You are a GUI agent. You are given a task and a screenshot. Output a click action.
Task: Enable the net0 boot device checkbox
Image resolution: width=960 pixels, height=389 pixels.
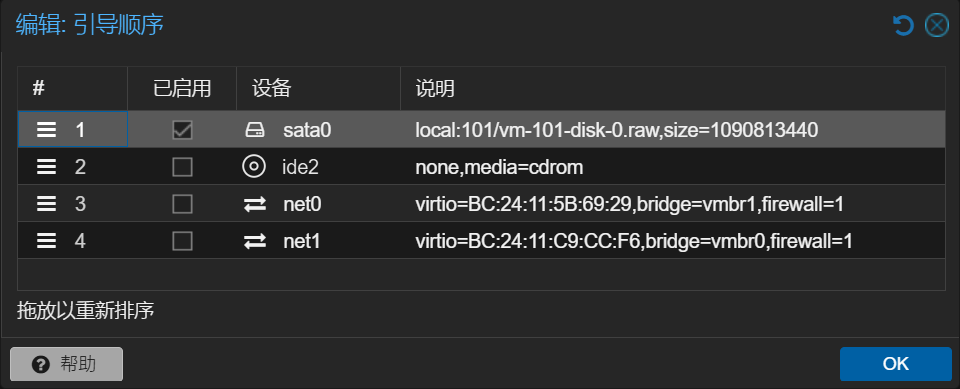tap(182, 204)
